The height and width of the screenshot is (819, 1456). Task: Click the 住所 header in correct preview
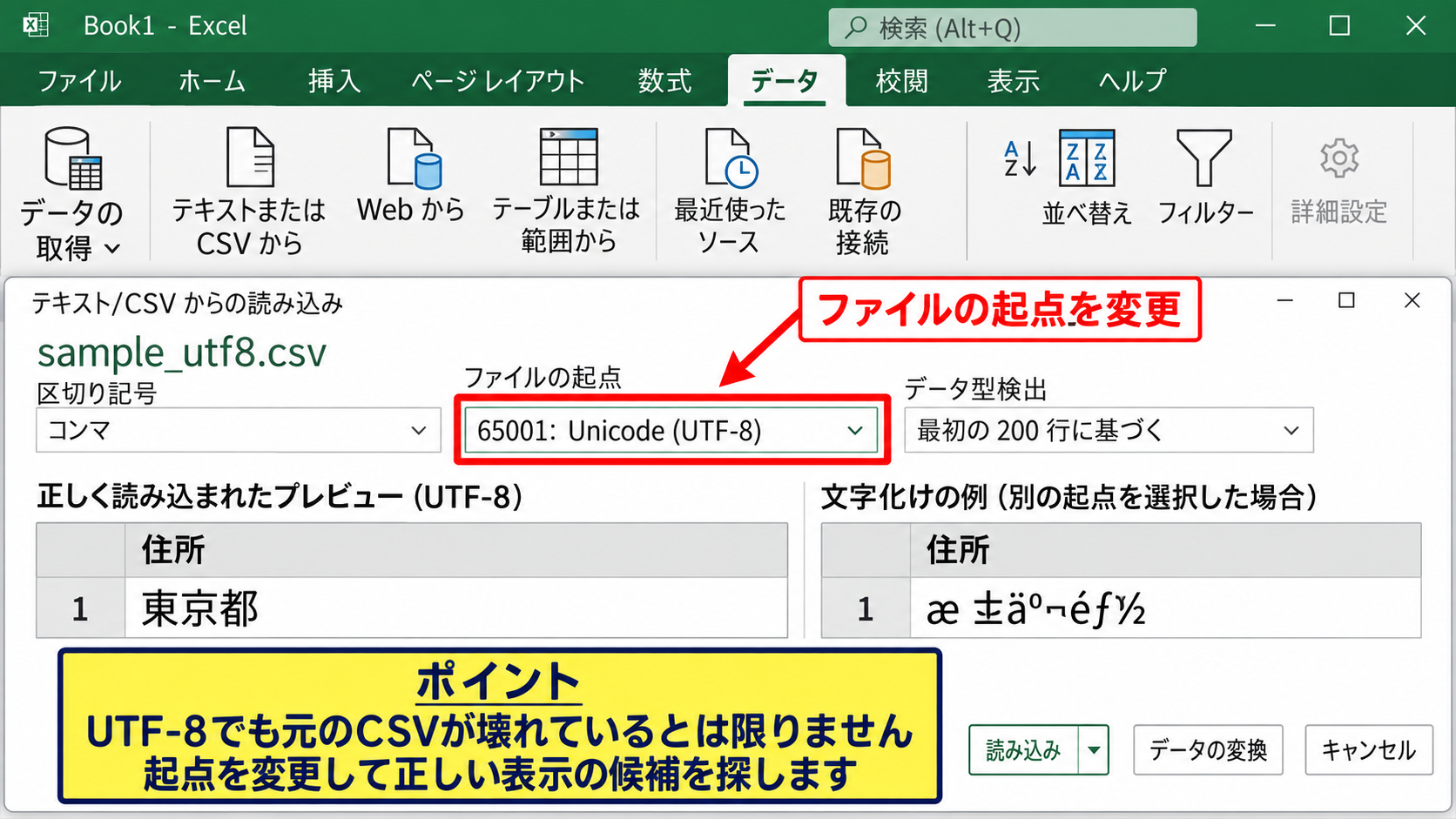tap(456, 550)
